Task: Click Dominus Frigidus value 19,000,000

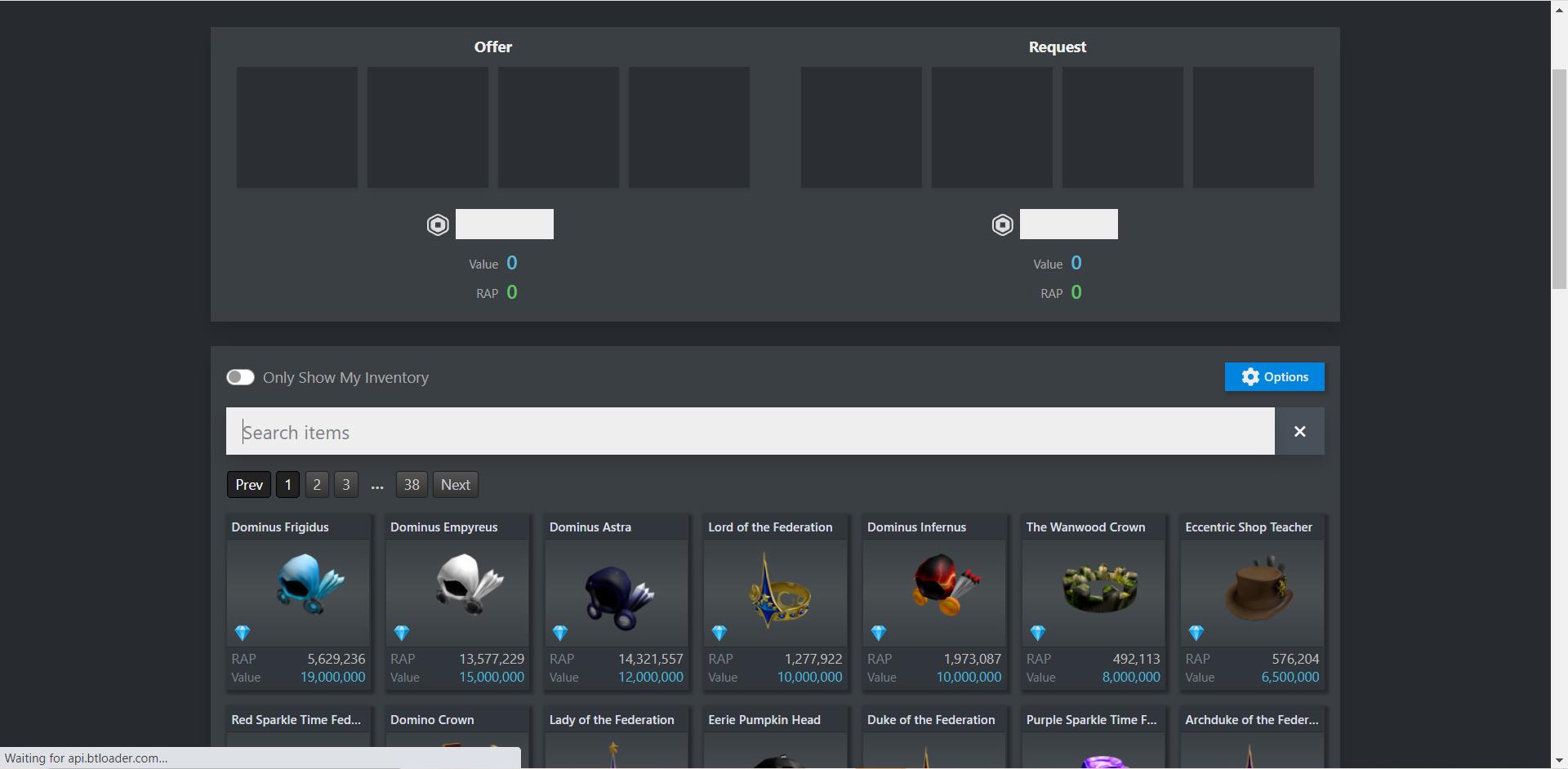Action: [332, 677]
